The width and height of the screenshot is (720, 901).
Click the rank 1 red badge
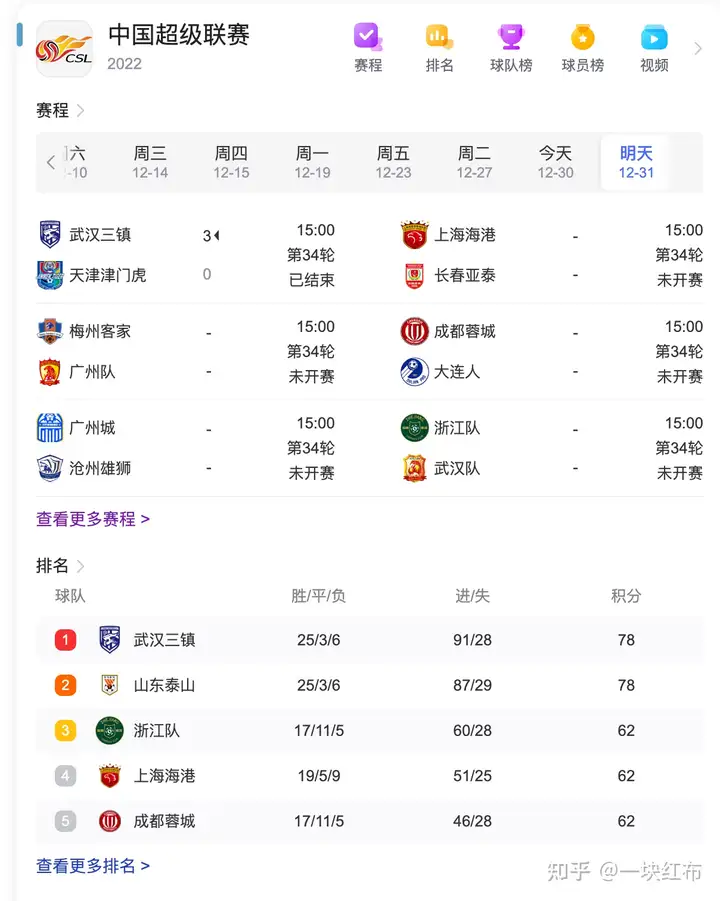click(x=66, y=640)
